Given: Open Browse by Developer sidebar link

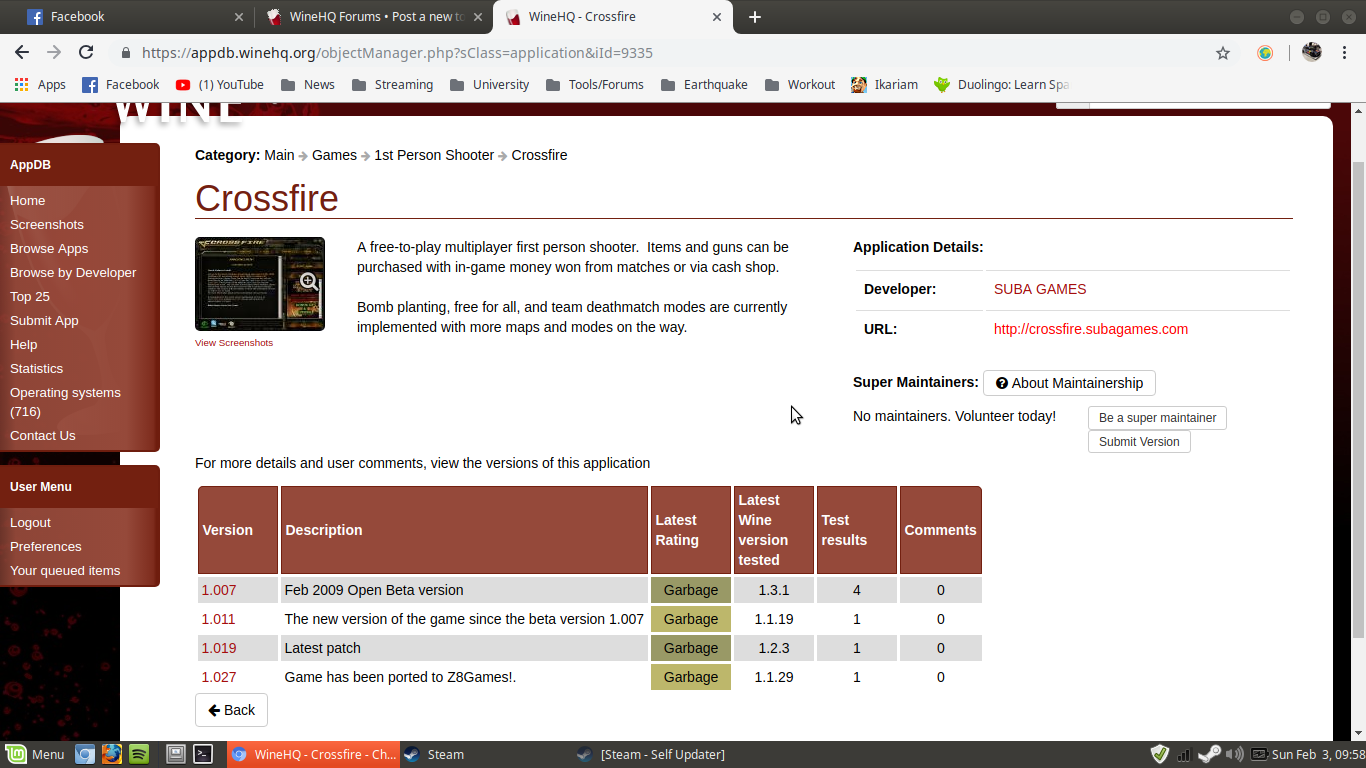Looking at the screenshot, I should pyautogui.click(x=73, y=273).
